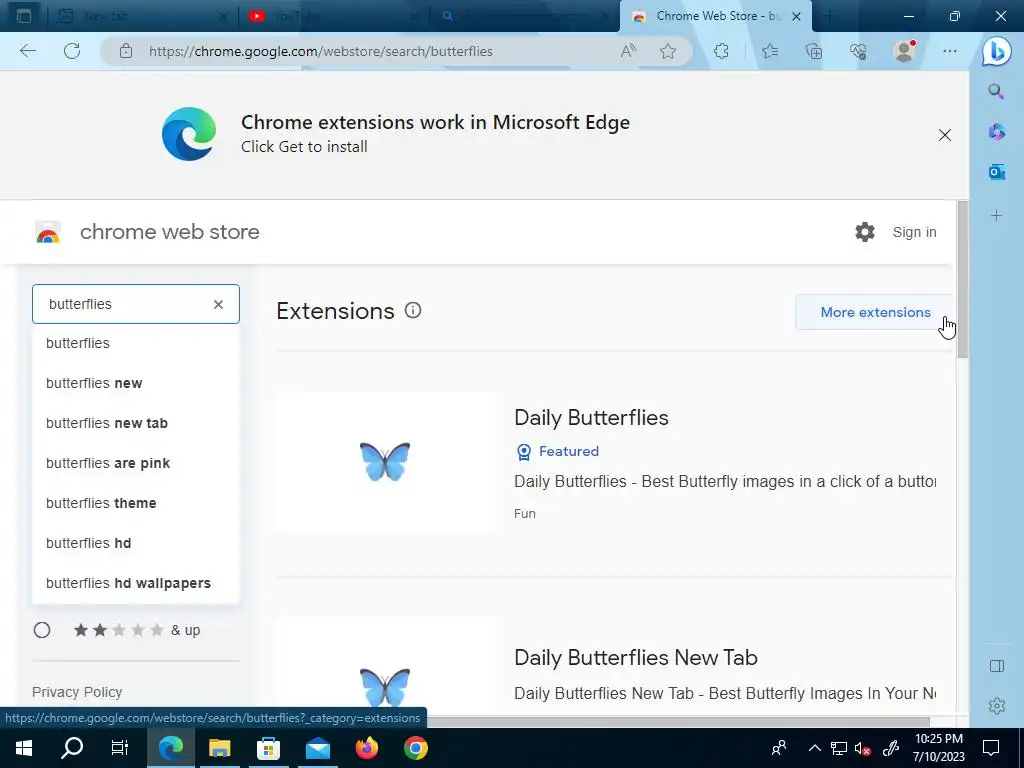
Task: Open Microsoft Store from taskbar
Action: tap(268, 748)
